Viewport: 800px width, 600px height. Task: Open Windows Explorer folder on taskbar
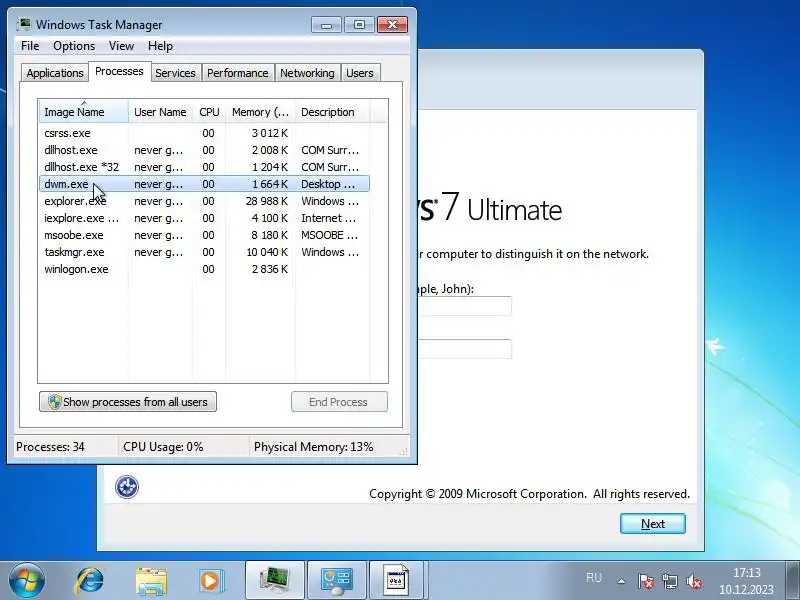coord(151,581)
